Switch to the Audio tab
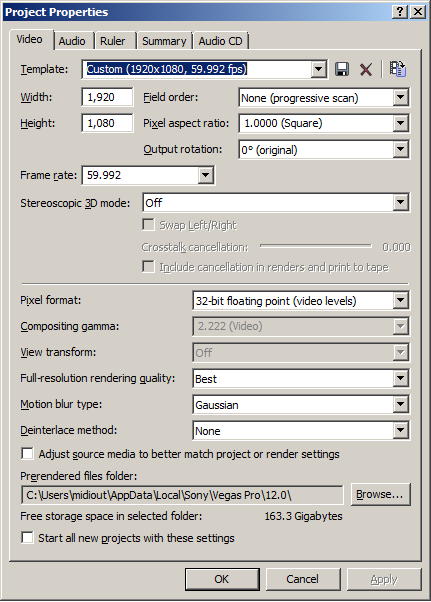The height and width of the screenshot is (602, 431). pos(72,41)
